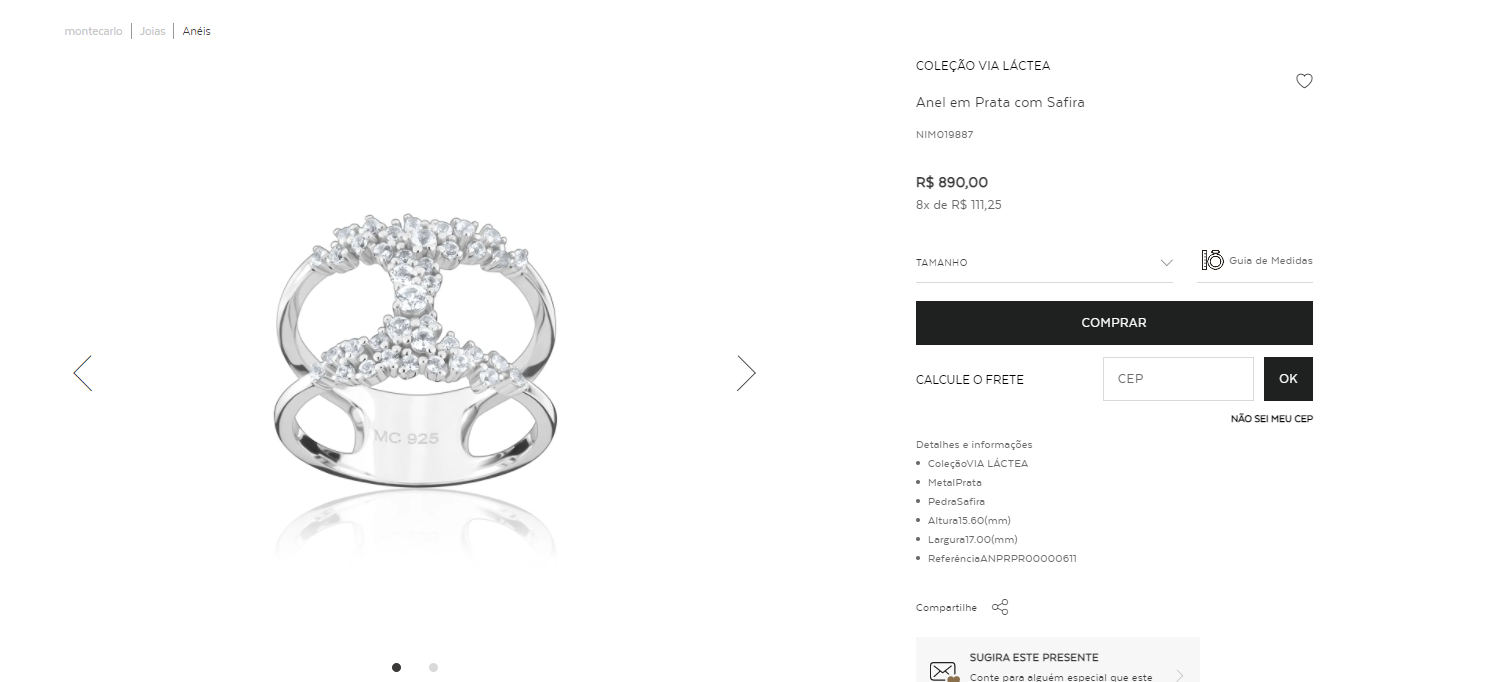Select first image carousel dot
This screenshot has height=682, width=1489.
(x=397, y=667)
